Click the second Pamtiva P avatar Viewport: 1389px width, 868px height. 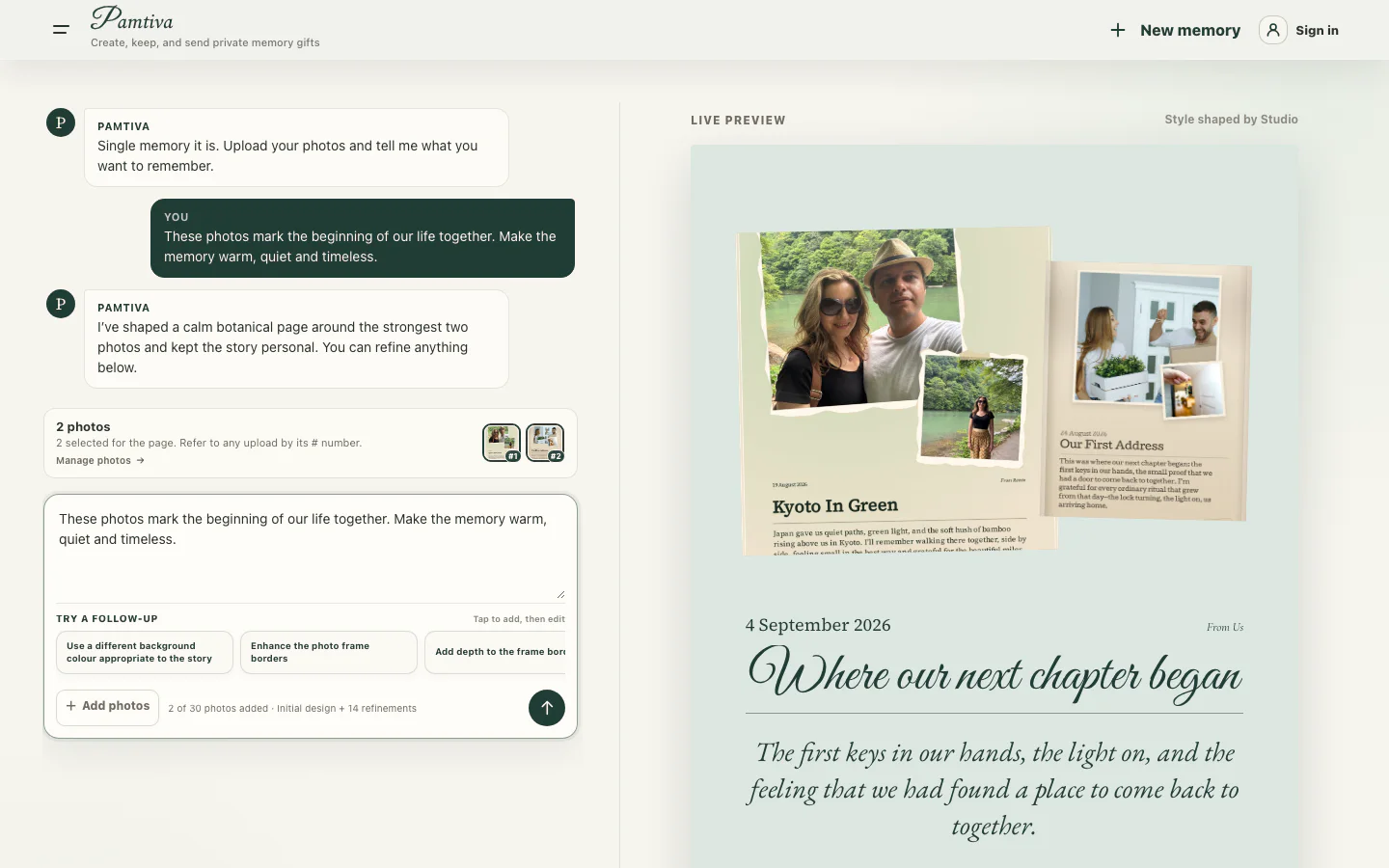61,304
